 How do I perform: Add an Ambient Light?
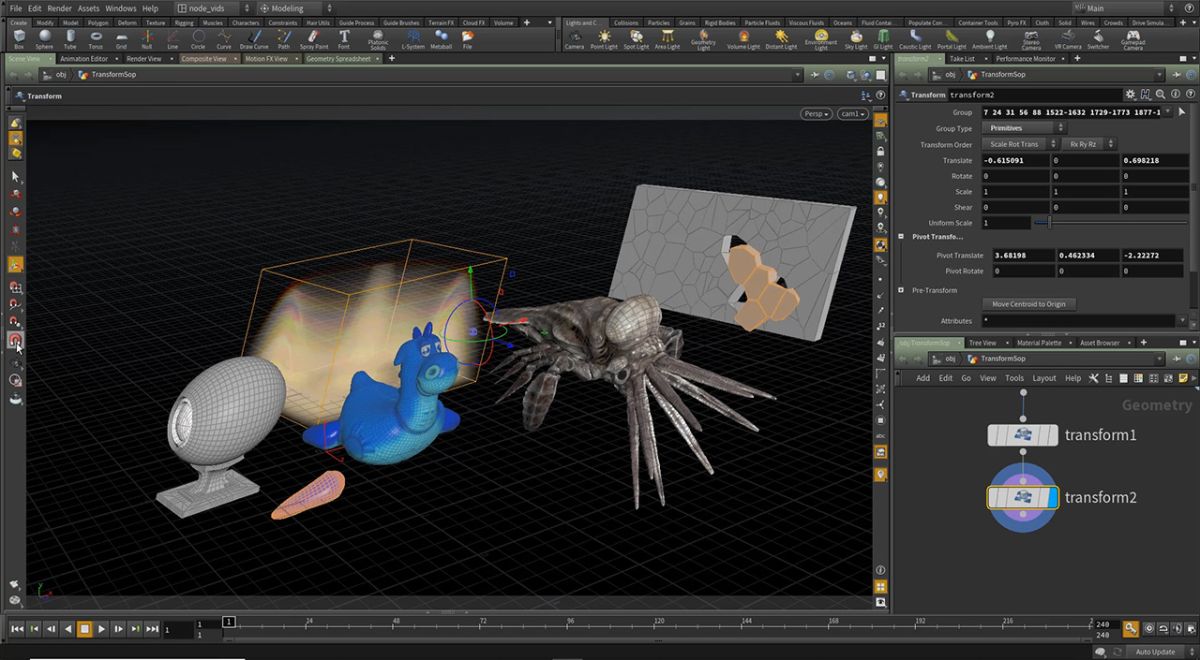990,40
